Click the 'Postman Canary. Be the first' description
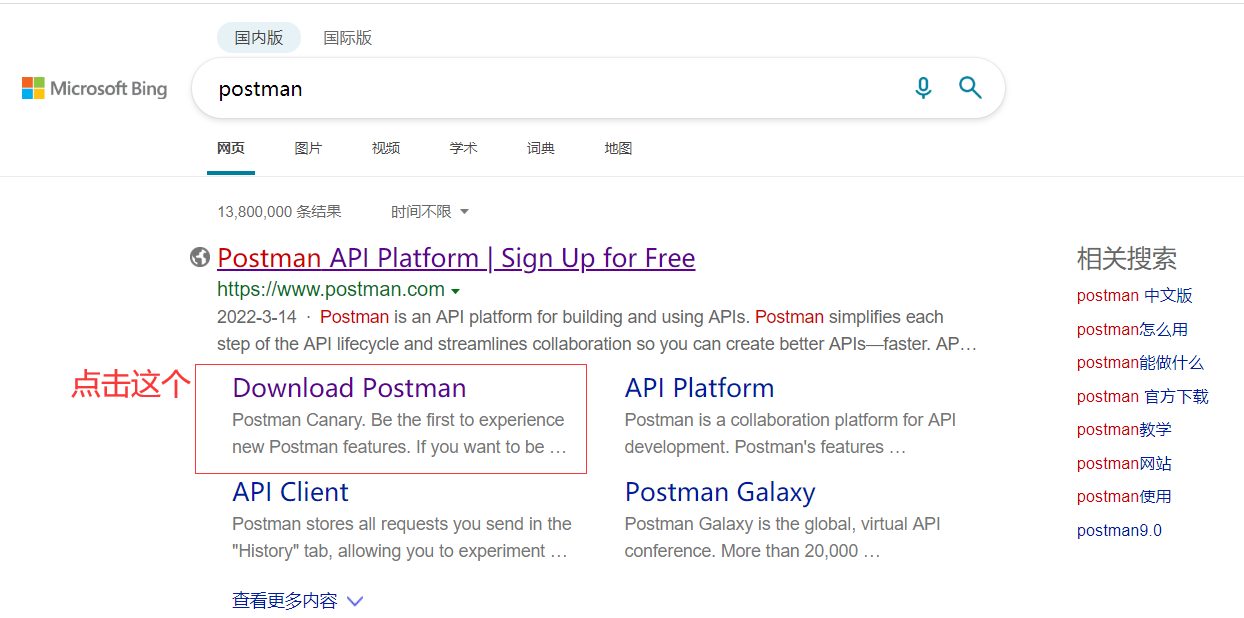This screenshot has height=618, width=1244. 400,434
